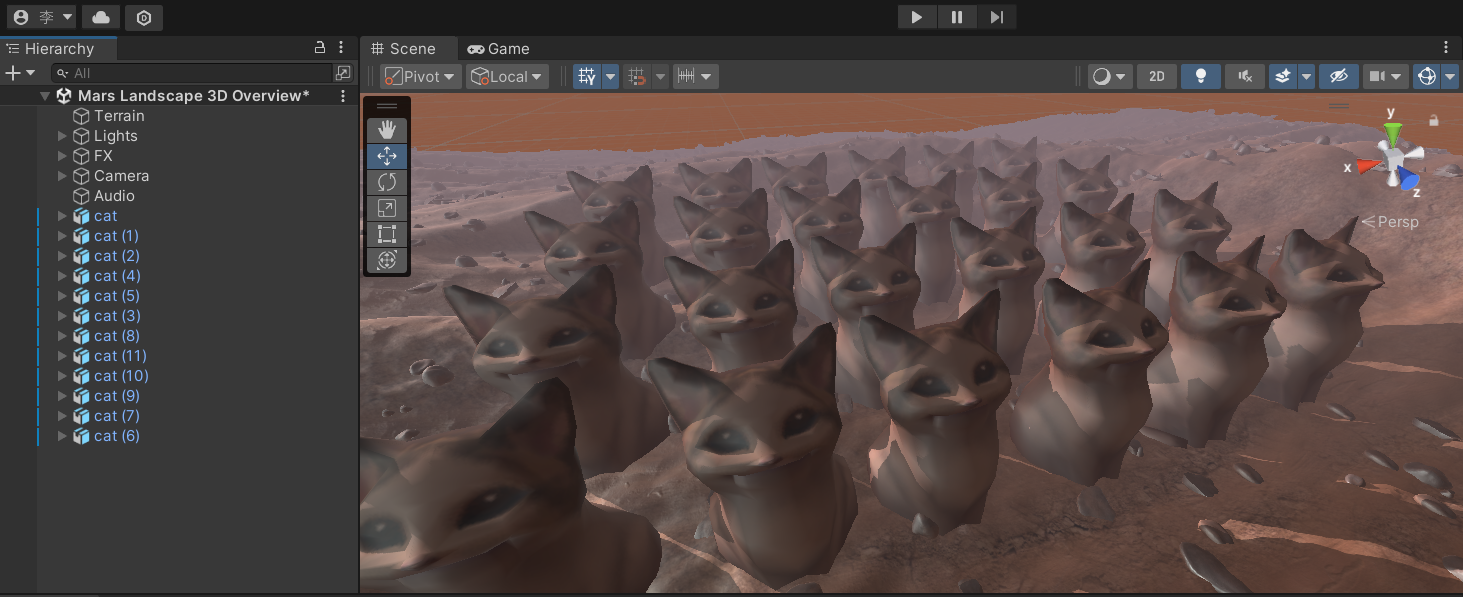
Task: Click the cat (8) prefab cube icon
Action: (82, 336)
